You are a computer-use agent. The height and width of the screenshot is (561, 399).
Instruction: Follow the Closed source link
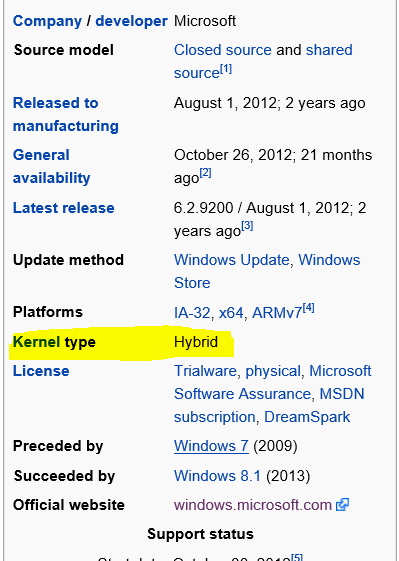click(223, 50)
